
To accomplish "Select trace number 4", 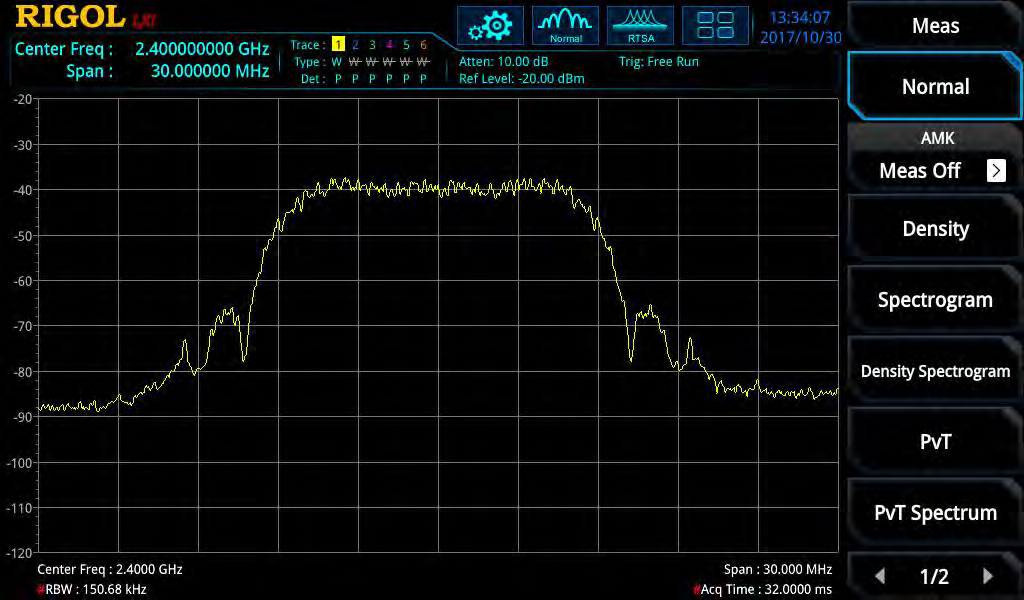I will [389, 44].
